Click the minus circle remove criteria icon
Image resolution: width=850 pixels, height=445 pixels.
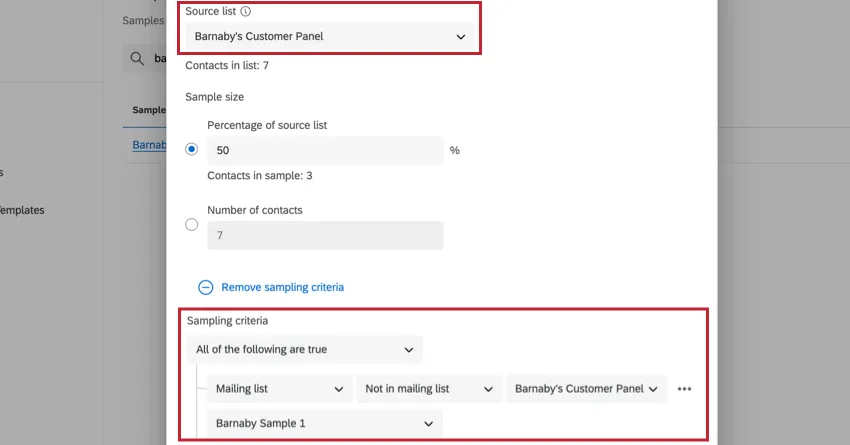click(x=205, y=287)
